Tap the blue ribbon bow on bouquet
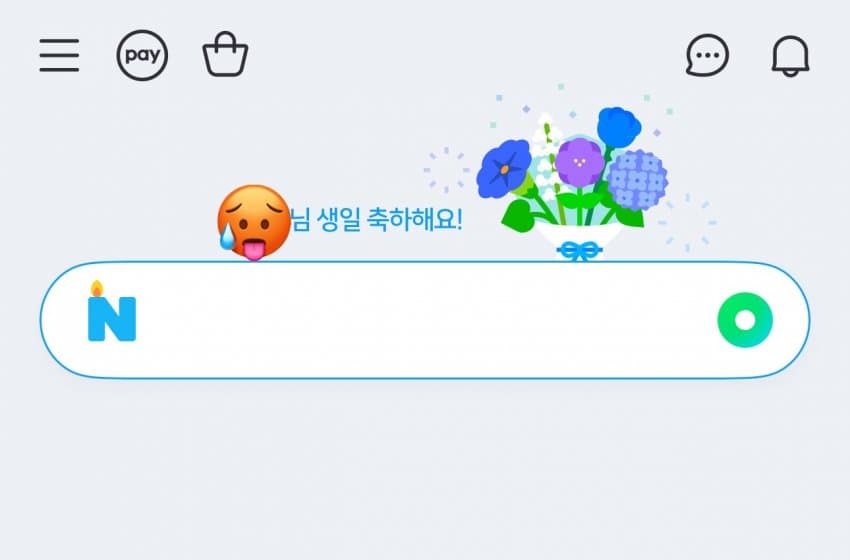Screen dimensions: 850x560 tap(579, 251)
